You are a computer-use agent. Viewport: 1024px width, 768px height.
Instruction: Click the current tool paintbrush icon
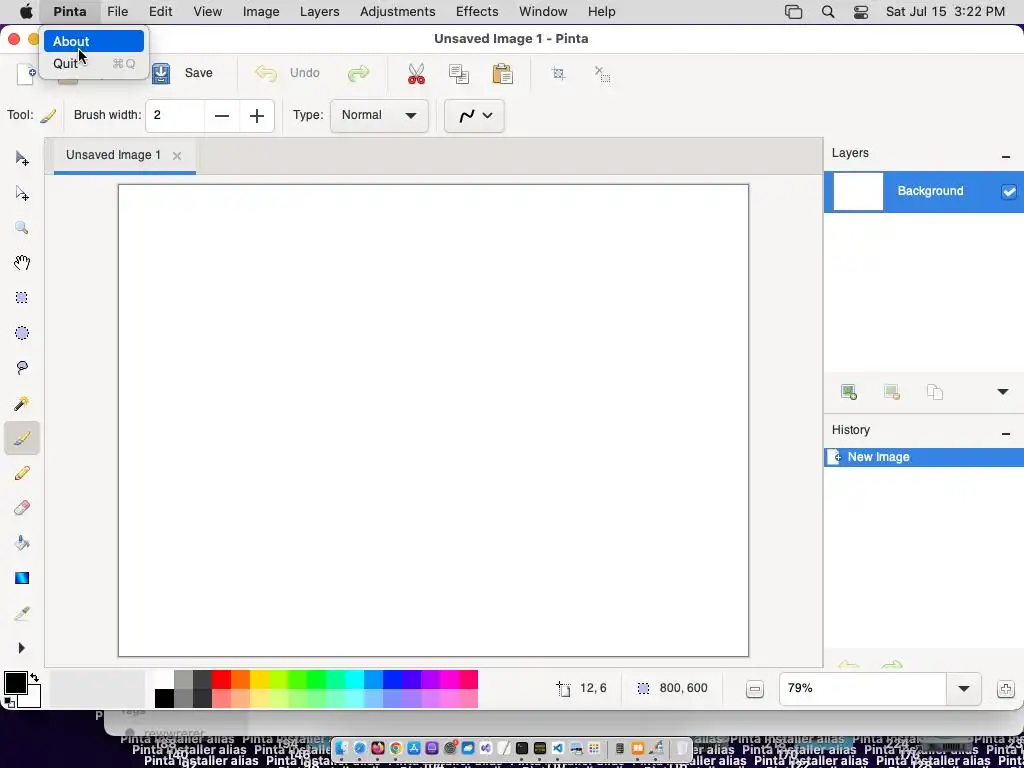(x=48, y=116)
